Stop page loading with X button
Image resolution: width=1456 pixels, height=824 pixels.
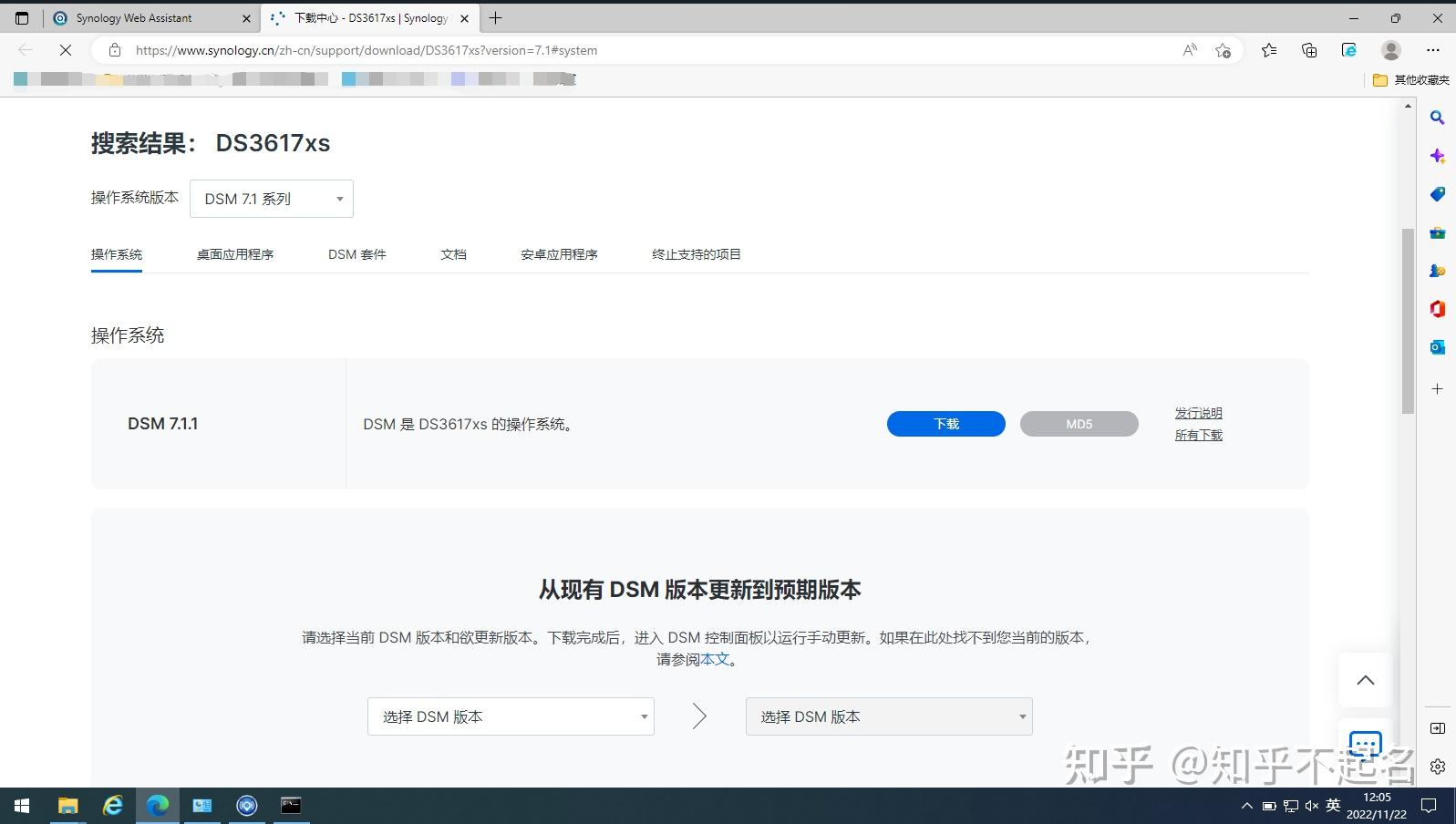click(66, 50)
